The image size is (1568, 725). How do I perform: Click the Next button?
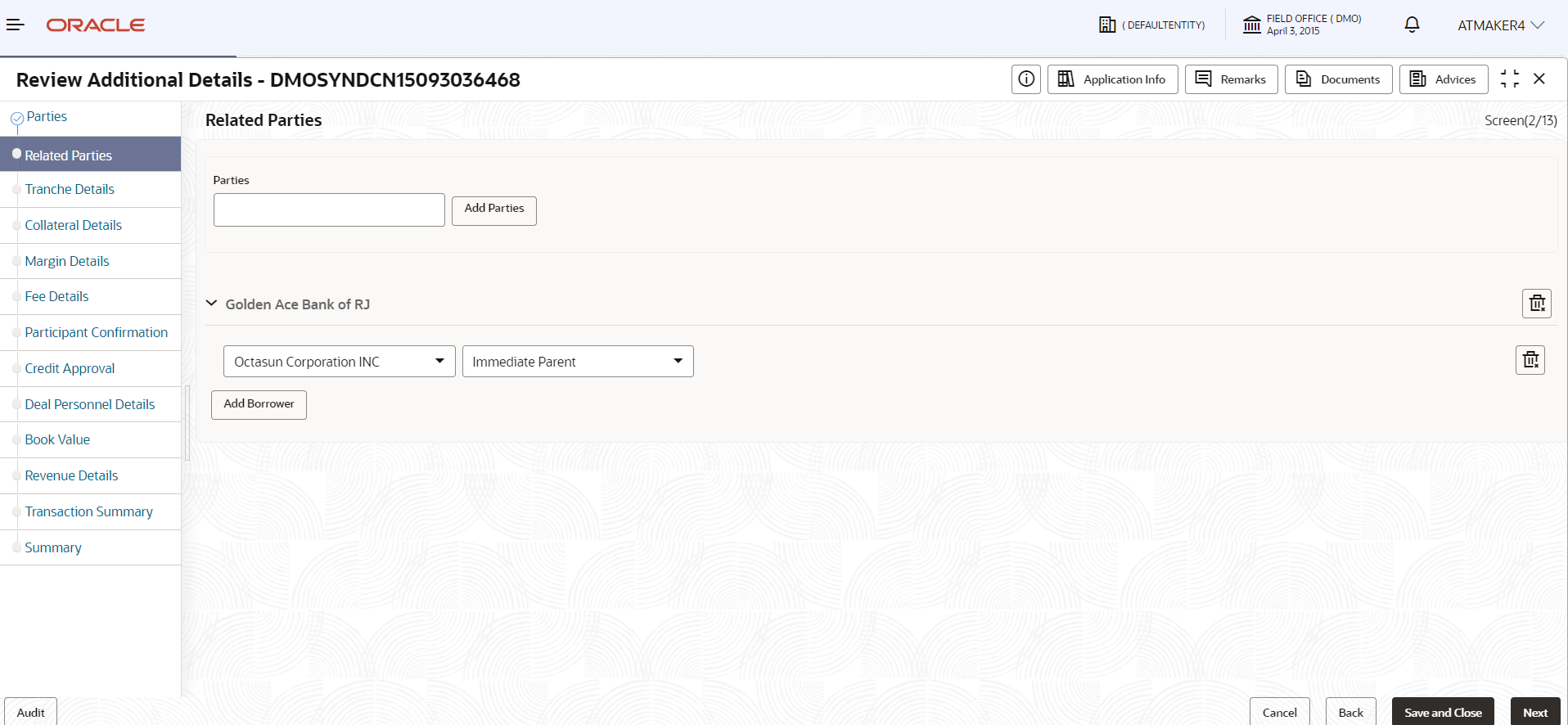[1535, 712]
